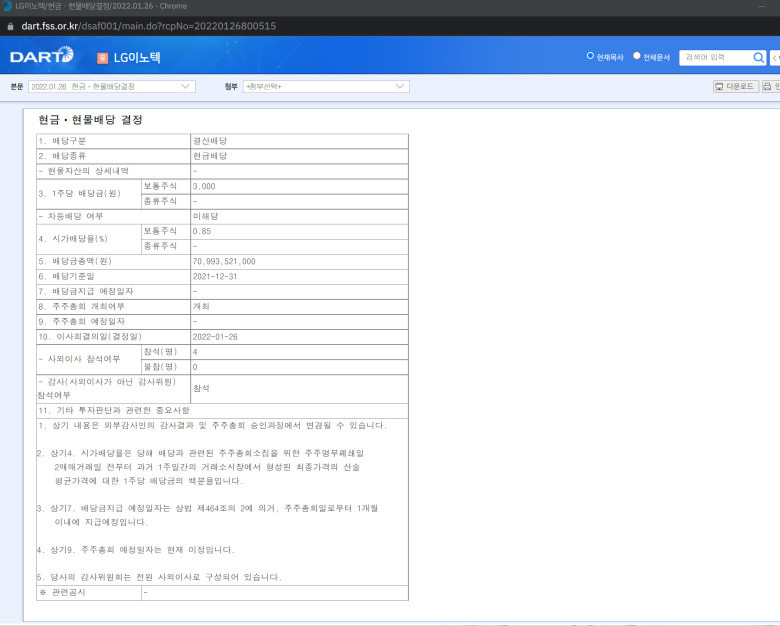Viewport: 780px width, 626px height.
Task: Click the Chrome window icon in title bar
Action: point(6,6)
